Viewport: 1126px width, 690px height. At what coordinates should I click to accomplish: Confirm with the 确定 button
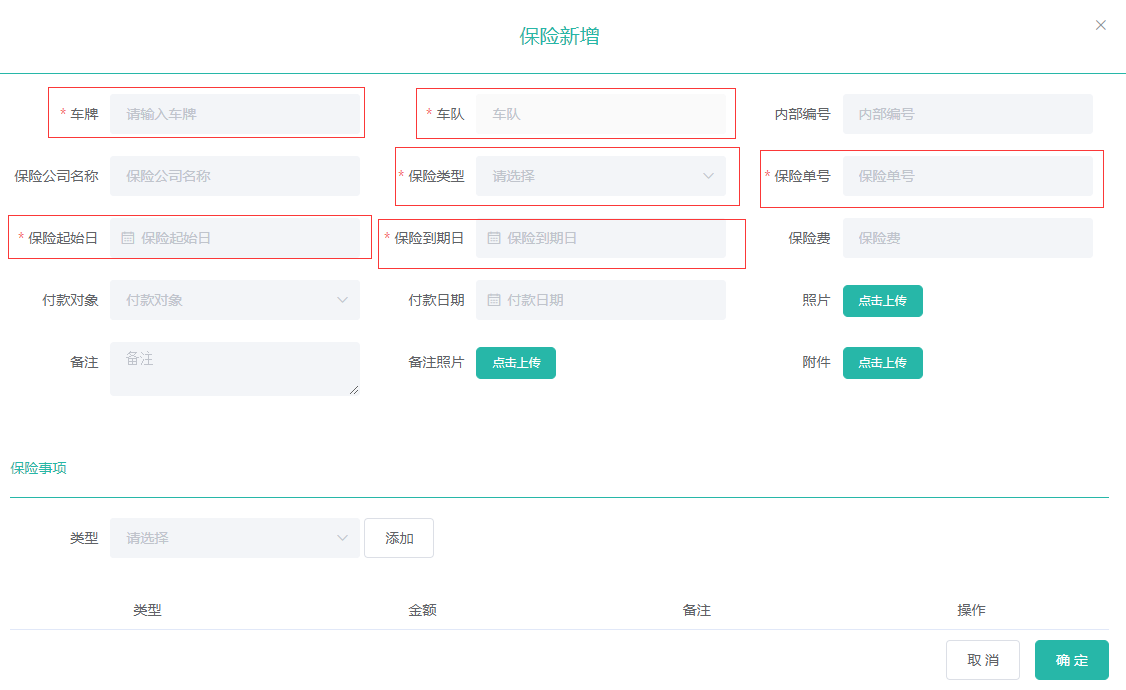pos(1071,660)
